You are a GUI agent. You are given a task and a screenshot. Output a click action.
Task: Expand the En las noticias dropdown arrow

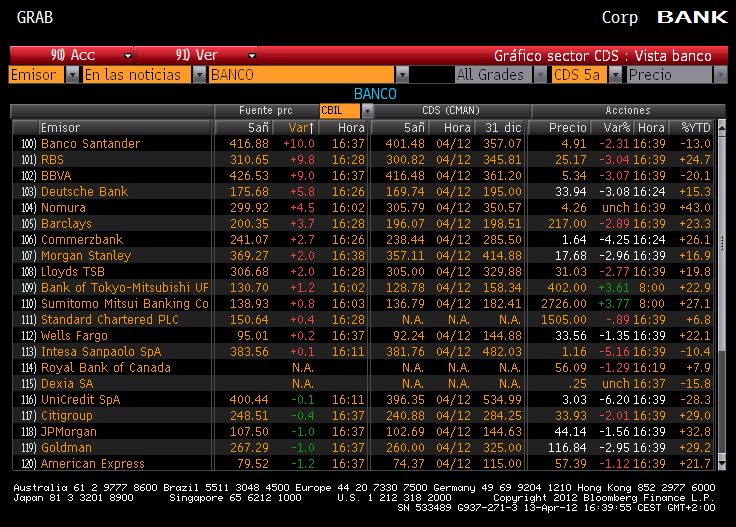click(199, 75)
